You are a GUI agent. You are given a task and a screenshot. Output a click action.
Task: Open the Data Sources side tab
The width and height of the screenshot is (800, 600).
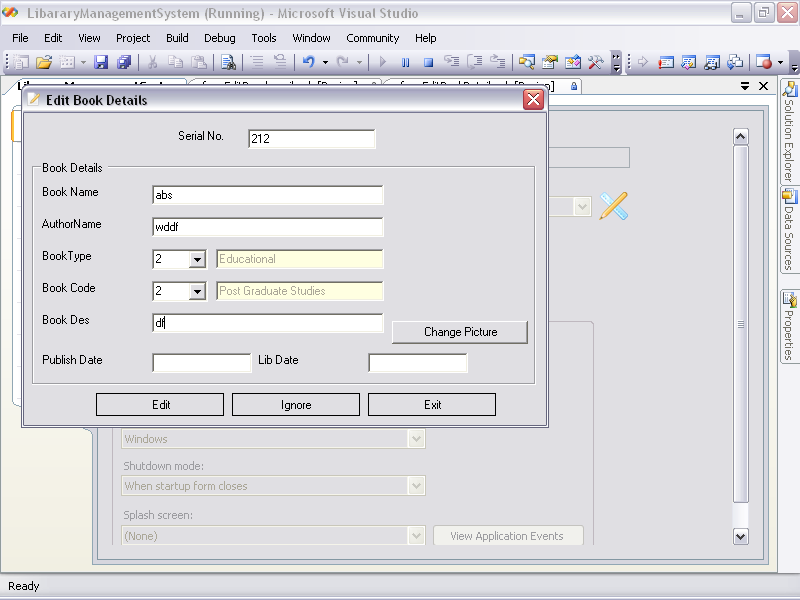click(789, 231)
